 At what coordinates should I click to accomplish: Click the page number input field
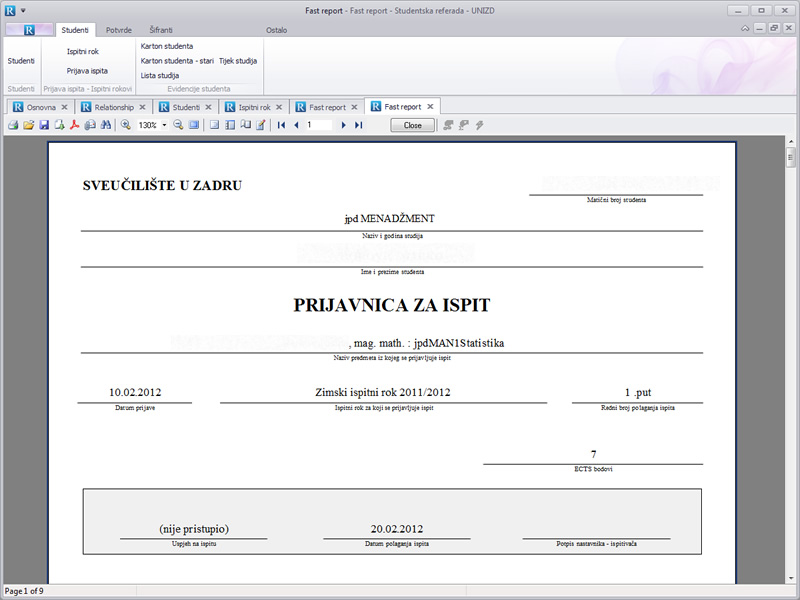319,125
